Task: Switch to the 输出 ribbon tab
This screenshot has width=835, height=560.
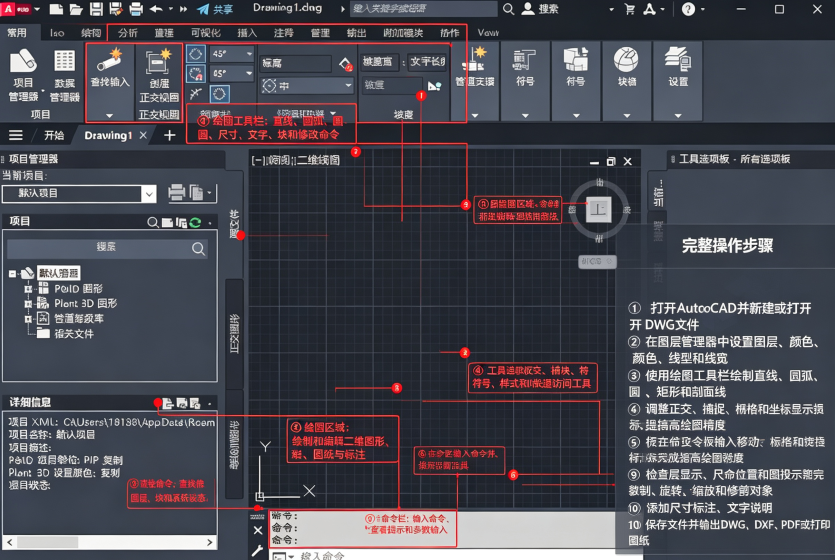Action: click(356, 33)
